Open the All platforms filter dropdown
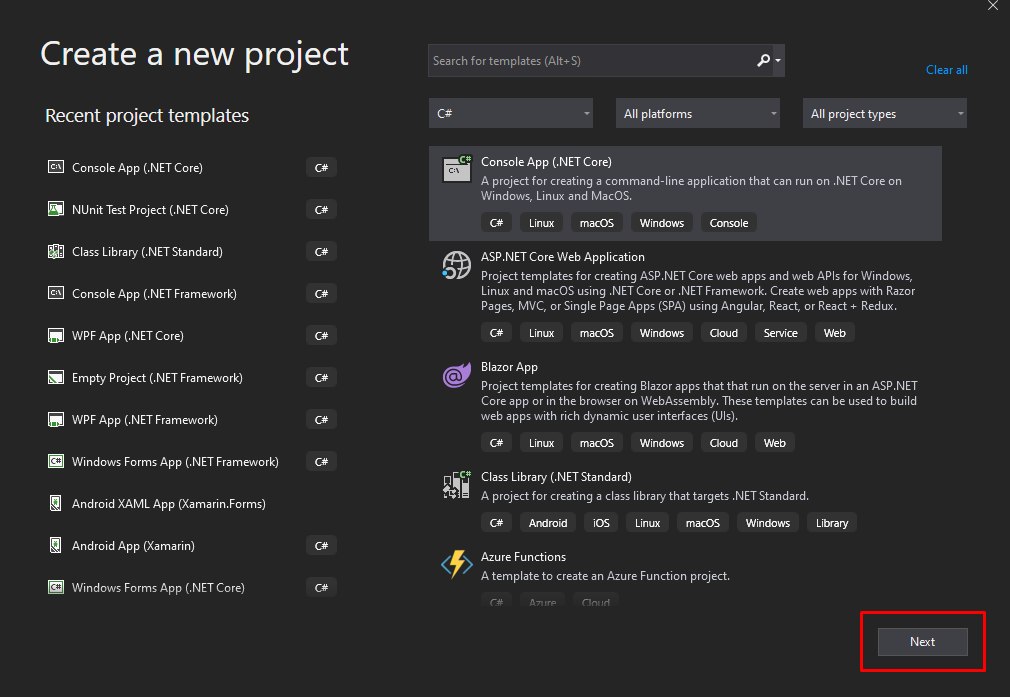Image resolution: width=1010 pixels, height=697 pixels. [x=698, y=113]
